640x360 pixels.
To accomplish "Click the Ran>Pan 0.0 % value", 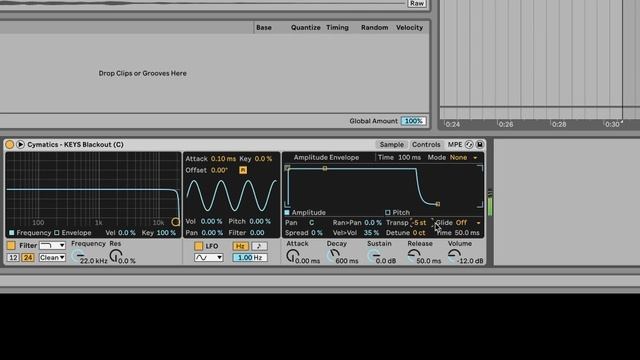I will click(x=373, y=222).
